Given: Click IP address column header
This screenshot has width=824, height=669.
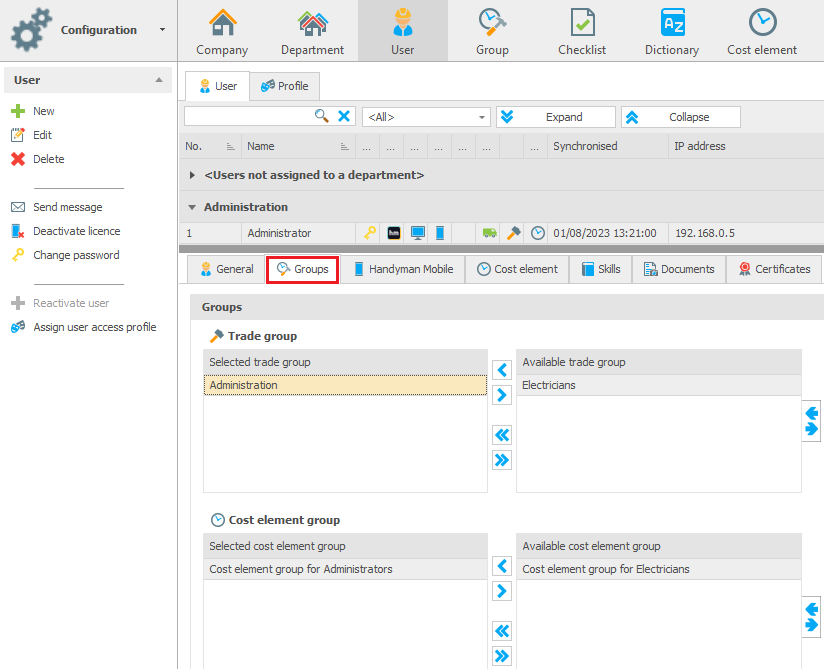Looking at the screenshot, I should pos(746,146).
